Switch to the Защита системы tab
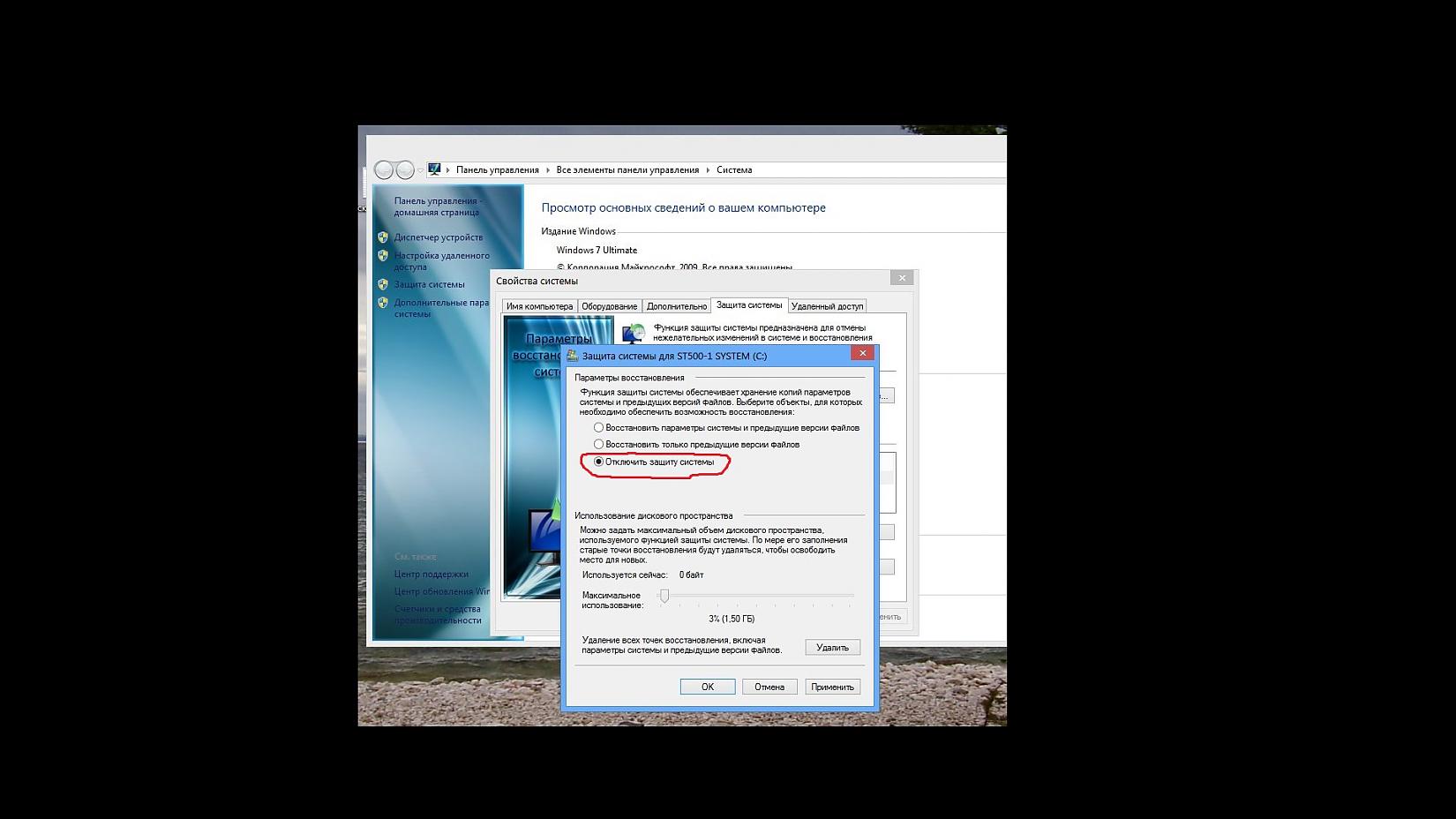Screen dimensions: 1456x819 point(749,305)
